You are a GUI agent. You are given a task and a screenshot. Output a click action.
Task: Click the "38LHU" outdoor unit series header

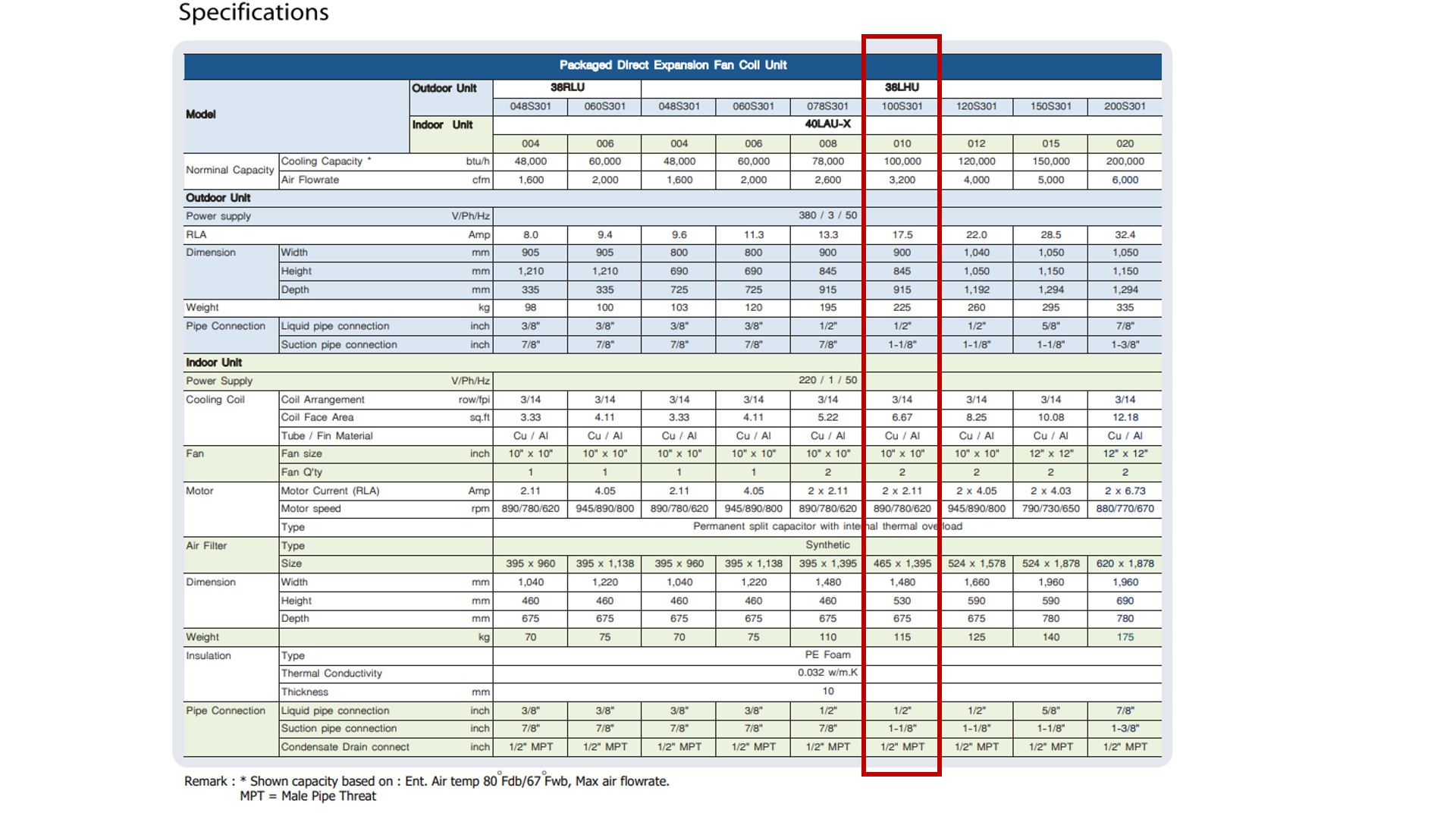point(902,87)
